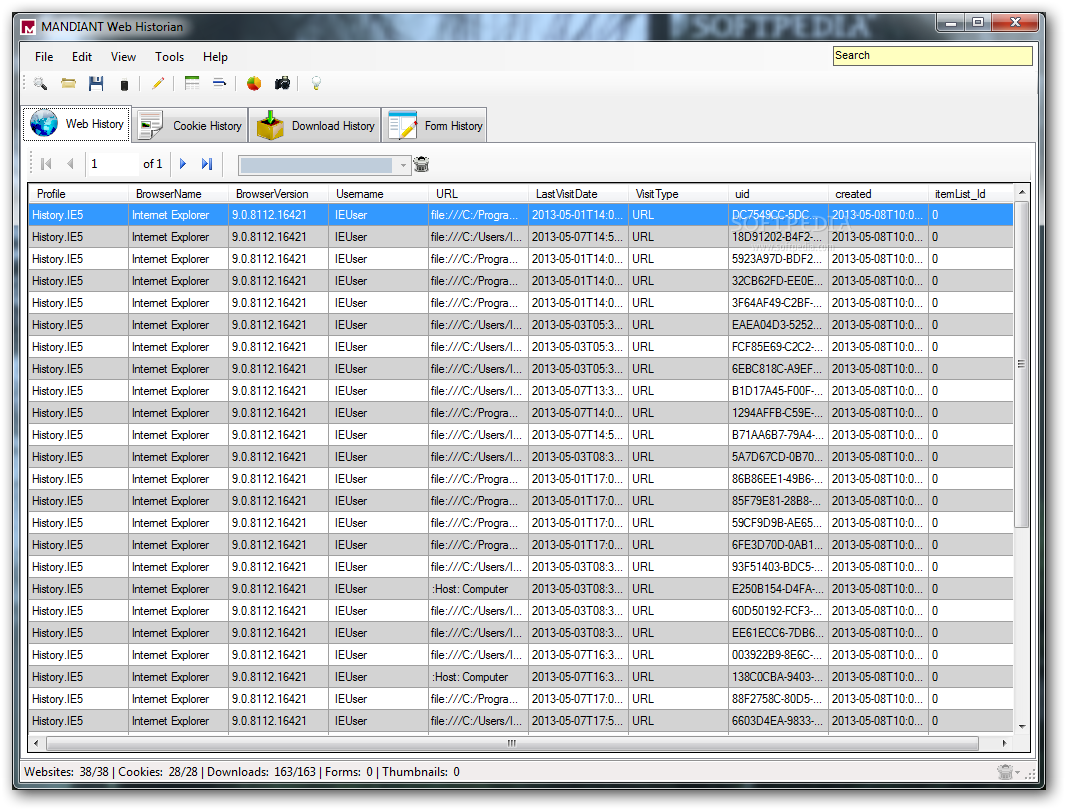The width and height of the screenshot is (1066, 810).
Task: Click the yellow Search field
Action: coord(932,56)
